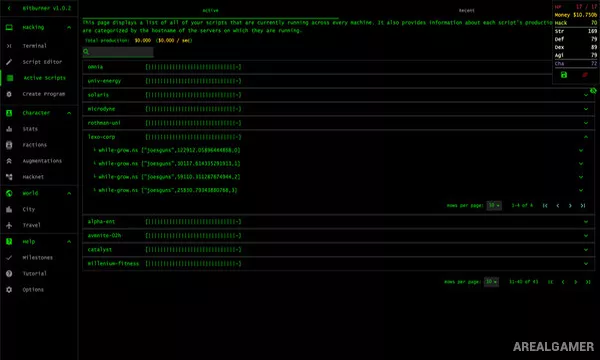Click the omnia server name
Screen dimensions: 600x360
coord(95,67)
